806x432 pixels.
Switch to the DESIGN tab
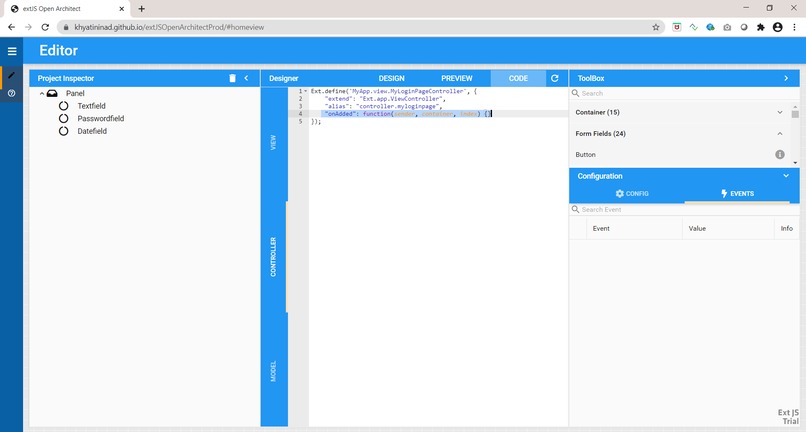coord(392,78)
